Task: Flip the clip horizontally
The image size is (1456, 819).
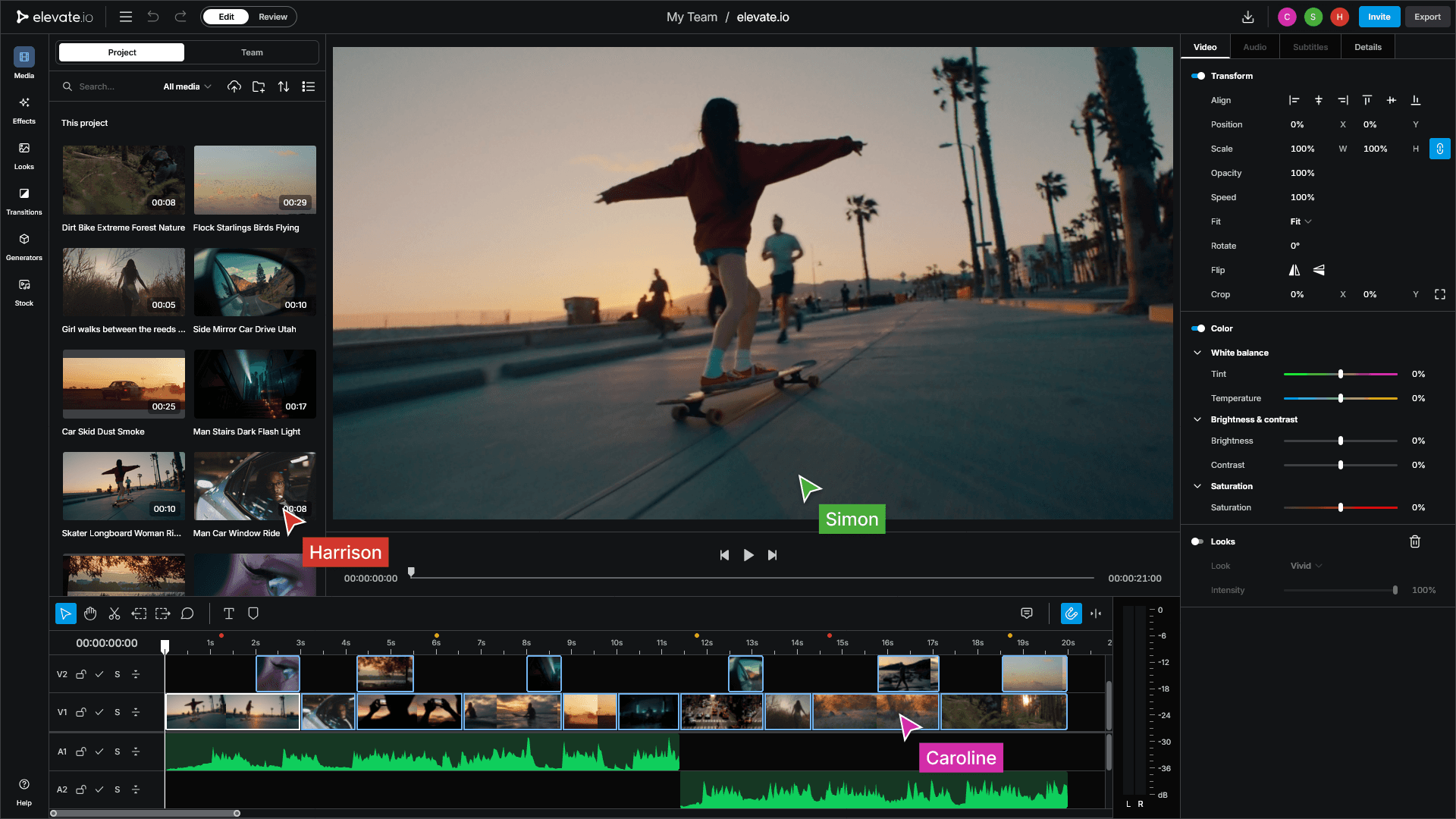Action: click(1294, 270)
